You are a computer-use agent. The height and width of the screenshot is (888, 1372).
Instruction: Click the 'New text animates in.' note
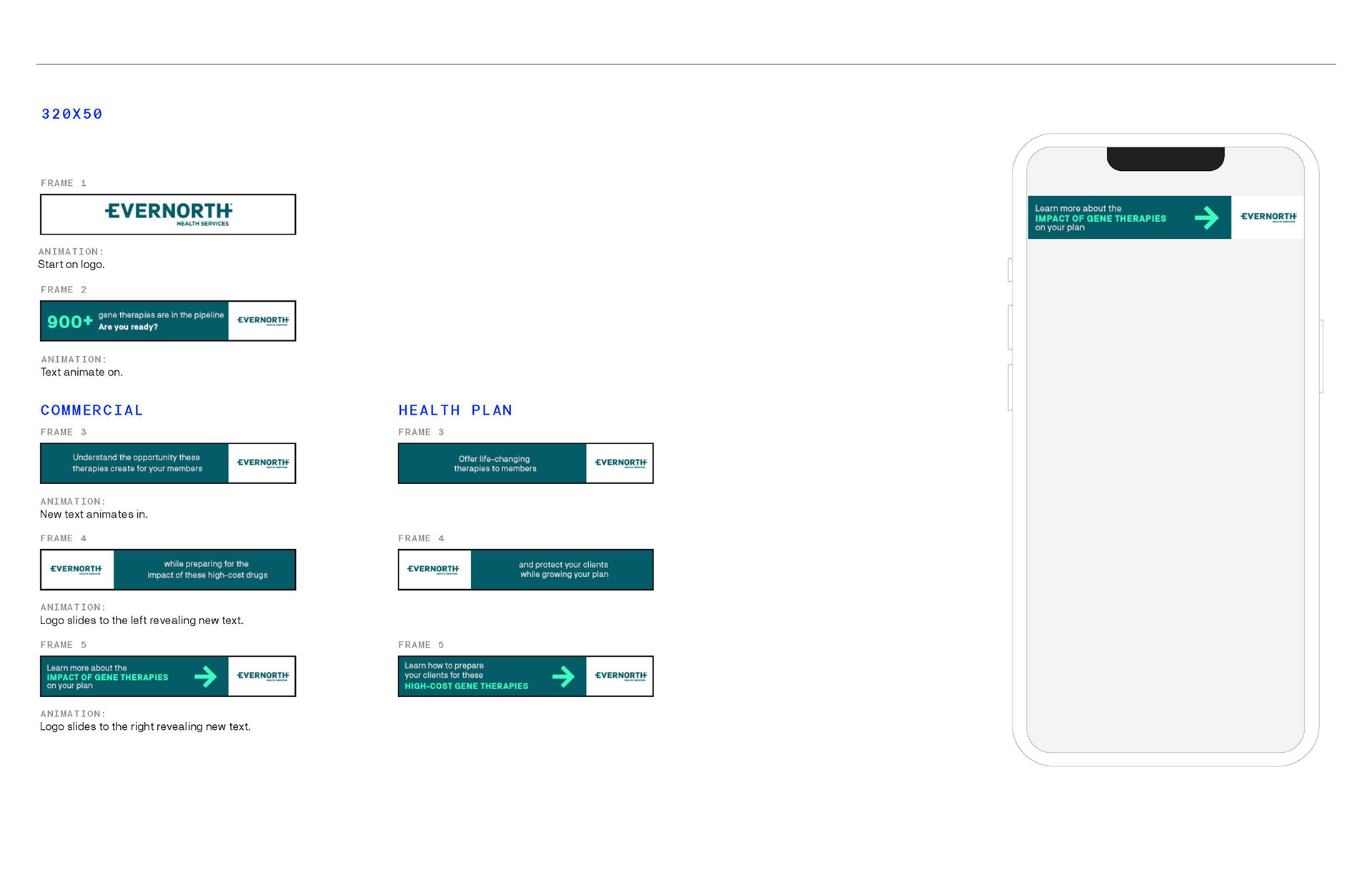(94, 515)
